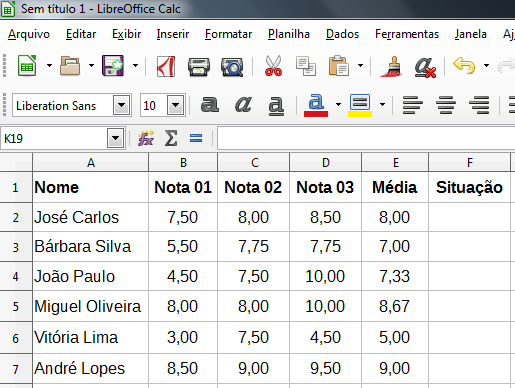Select the Média cell showing 7,33

tap(395, 276)
